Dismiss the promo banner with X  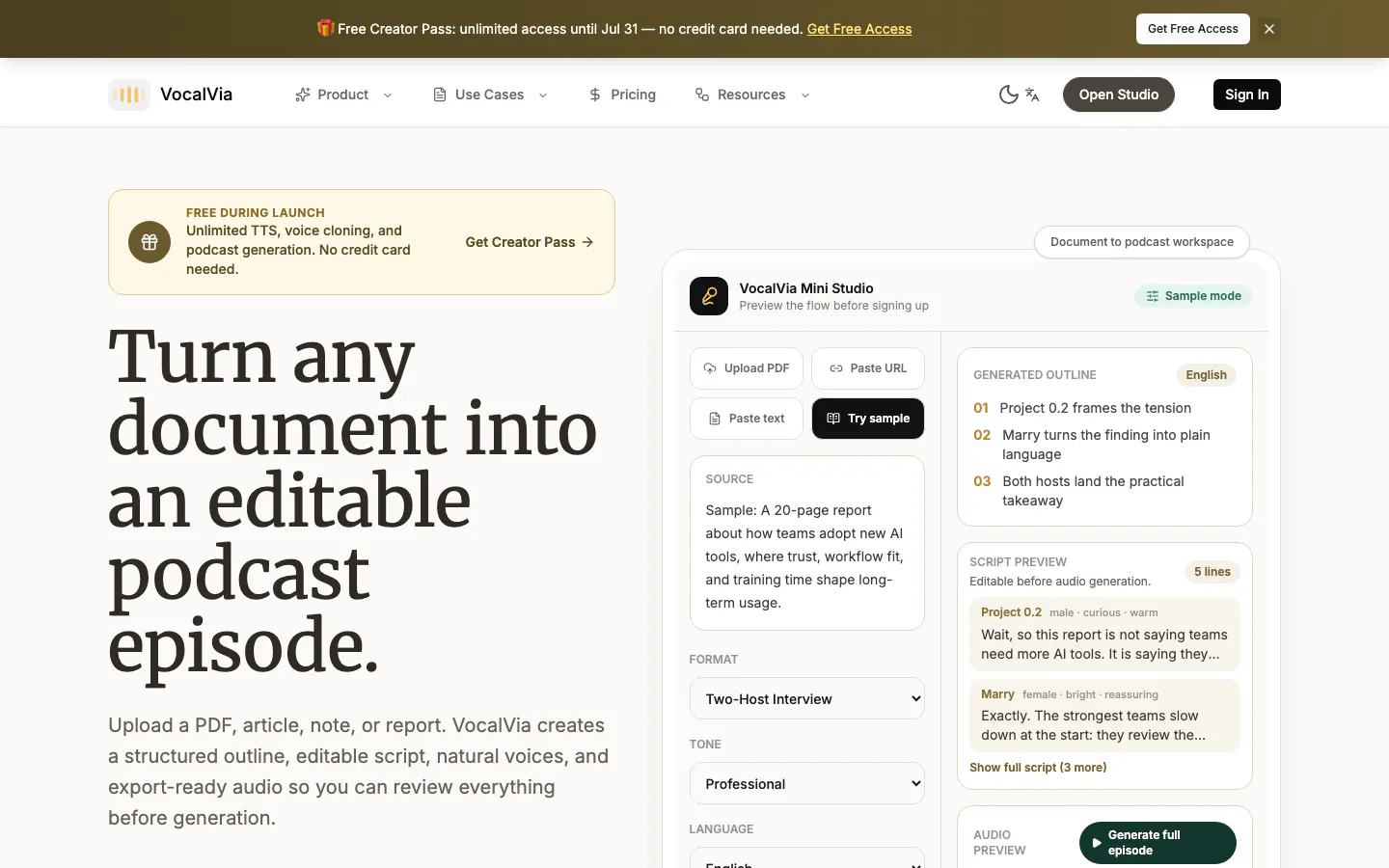1269,29
